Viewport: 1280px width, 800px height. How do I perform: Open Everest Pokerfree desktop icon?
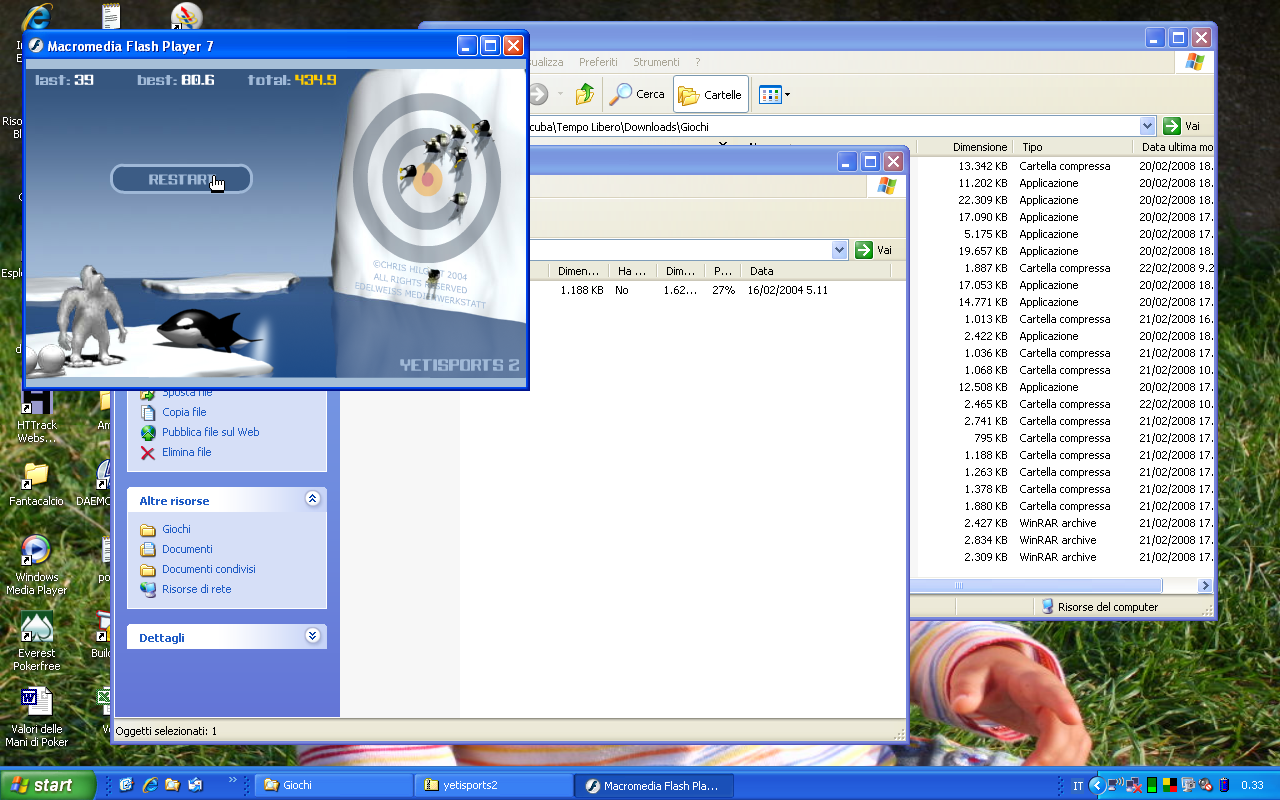[37, 641]
